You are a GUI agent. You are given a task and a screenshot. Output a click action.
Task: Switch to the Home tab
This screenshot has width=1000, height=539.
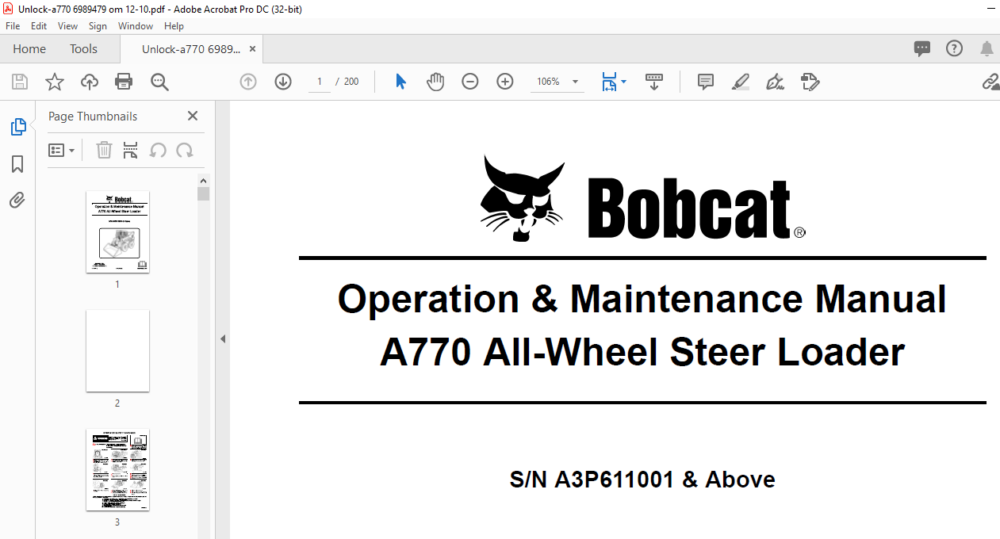tap(29, 49)
